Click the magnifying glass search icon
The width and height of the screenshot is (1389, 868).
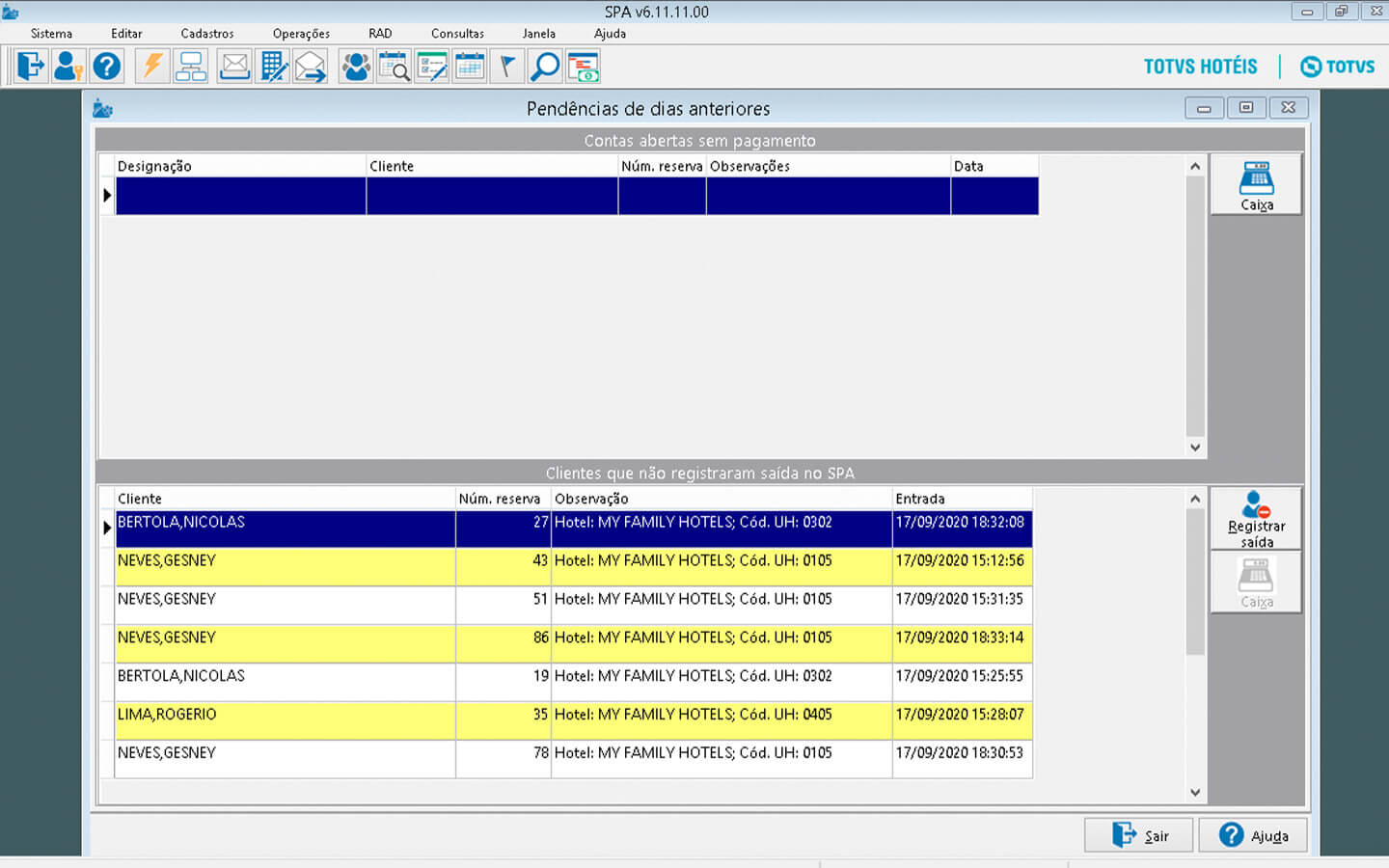click(x=545, y=67)
